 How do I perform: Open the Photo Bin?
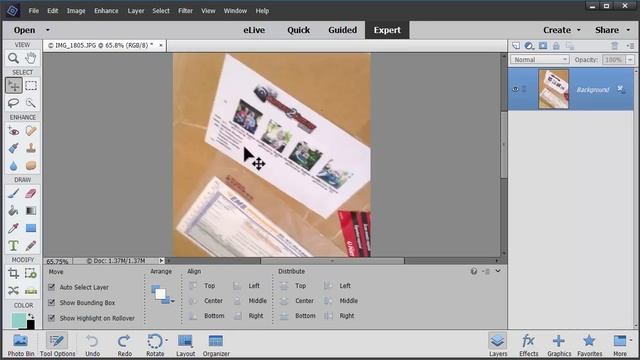pos(21,345)
